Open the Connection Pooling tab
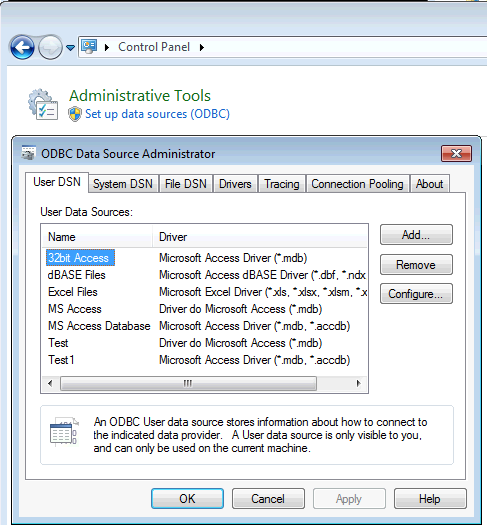487x525 pixels. (x=357, y=184)
